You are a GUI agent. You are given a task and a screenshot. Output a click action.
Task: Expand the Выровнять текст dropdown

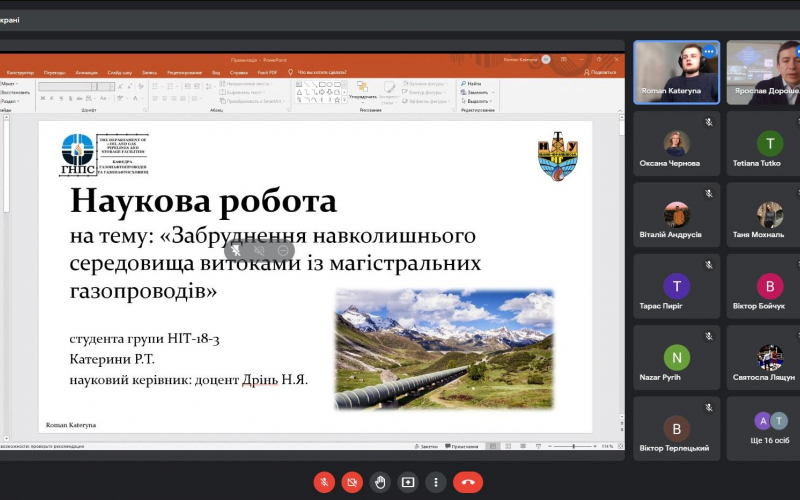pos(243,92)
